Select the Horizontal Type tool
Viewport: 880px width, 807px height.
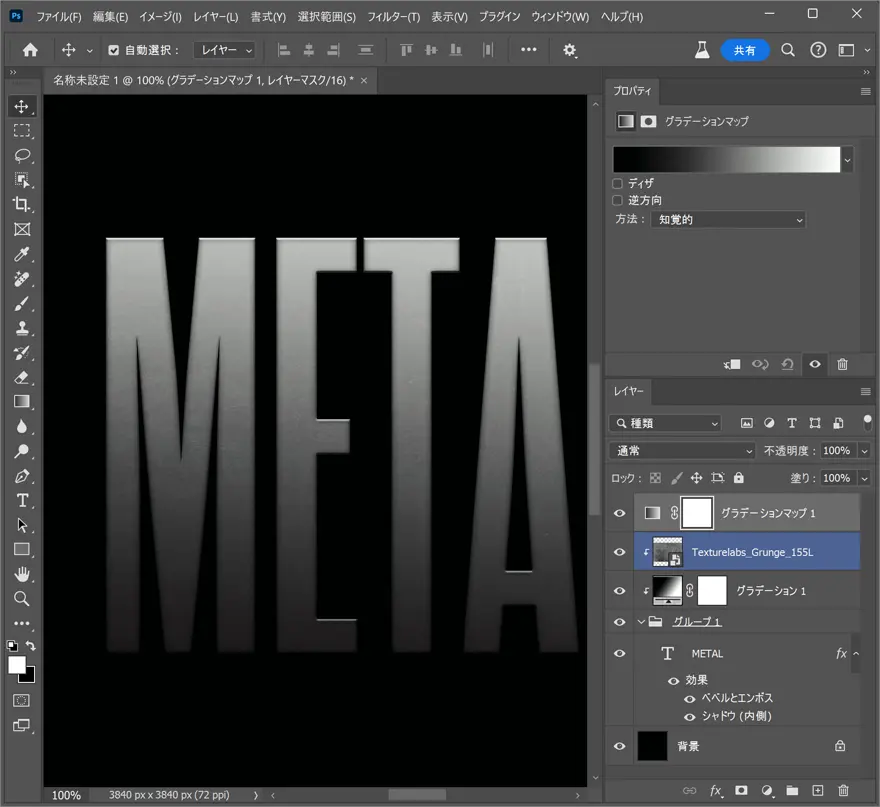click(x=21, y=501)
